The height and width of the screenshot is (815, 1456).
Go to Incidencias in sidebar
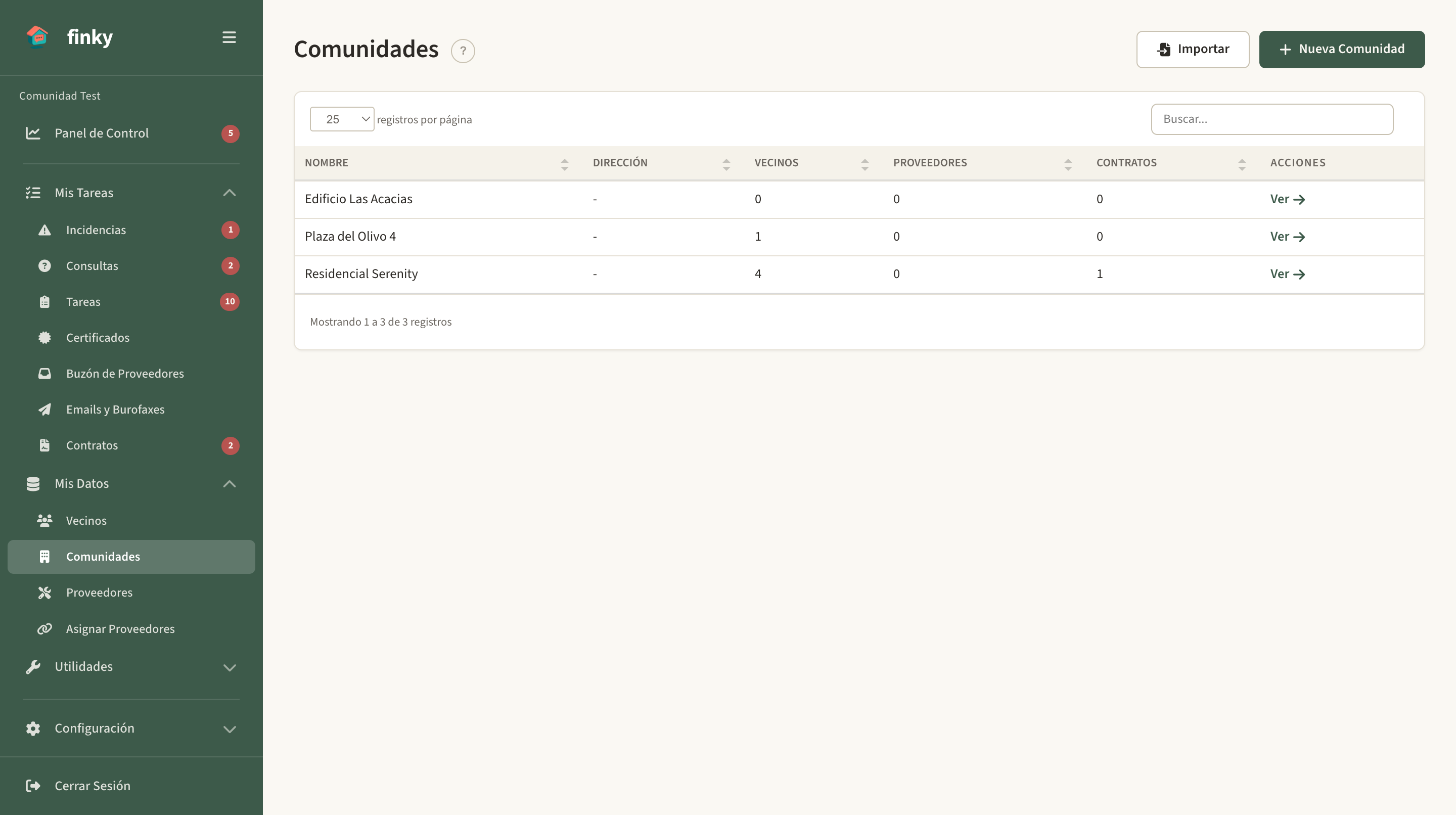click(x=131, y=230)
